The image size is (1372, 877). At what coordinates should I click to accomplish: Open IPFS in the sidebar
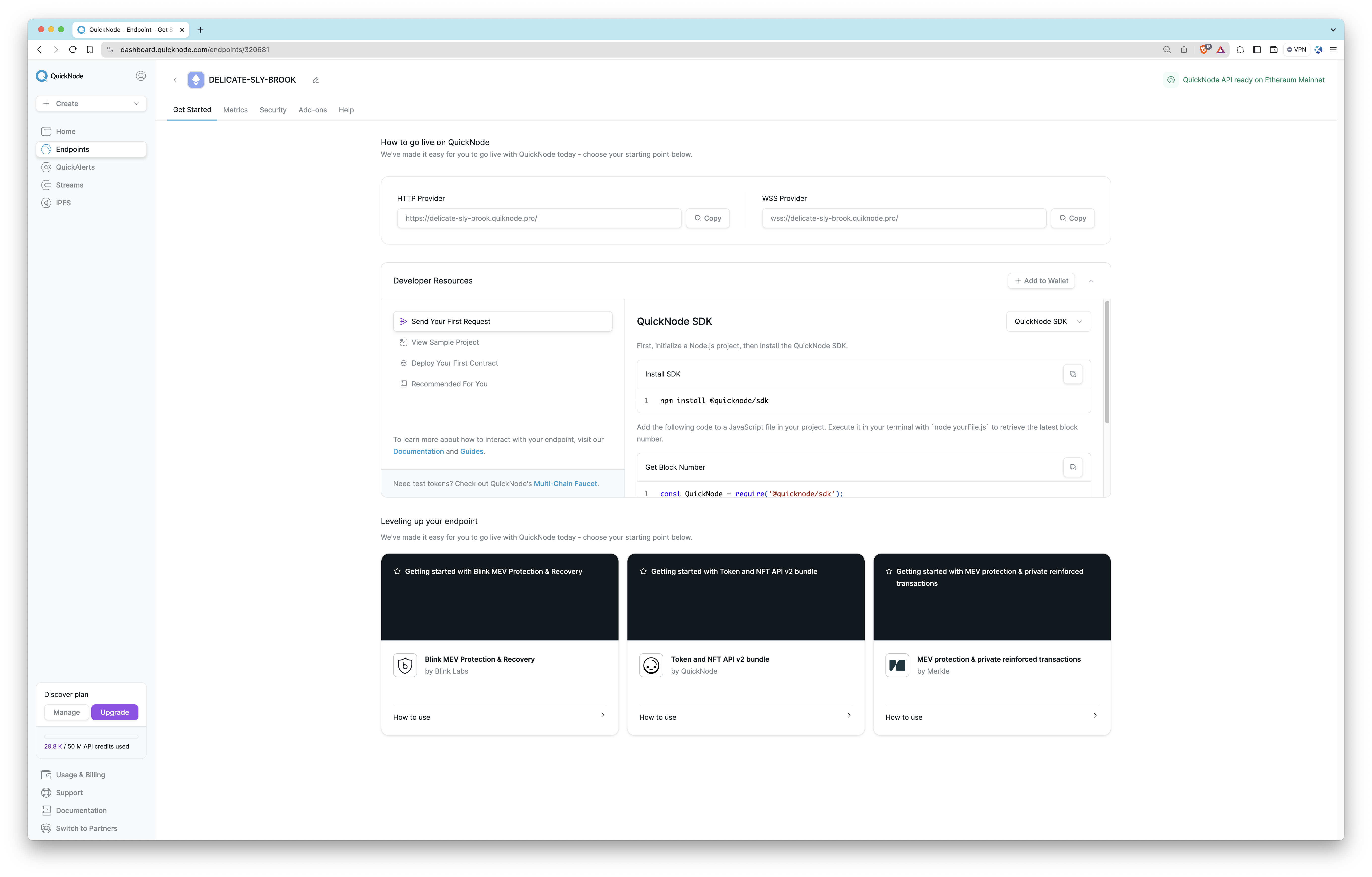tap(91, 203)
